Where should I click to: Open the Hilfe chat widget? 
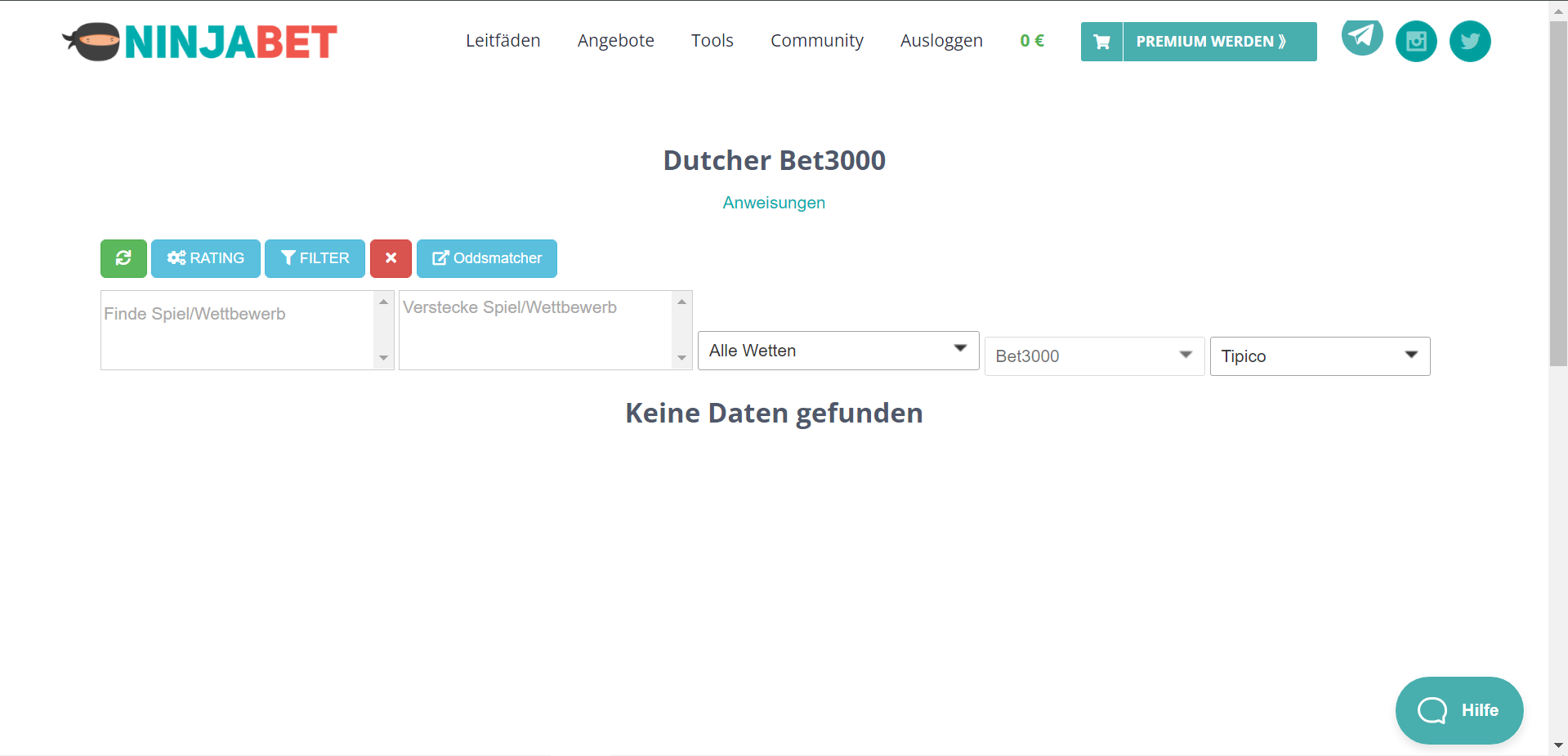1459,710
